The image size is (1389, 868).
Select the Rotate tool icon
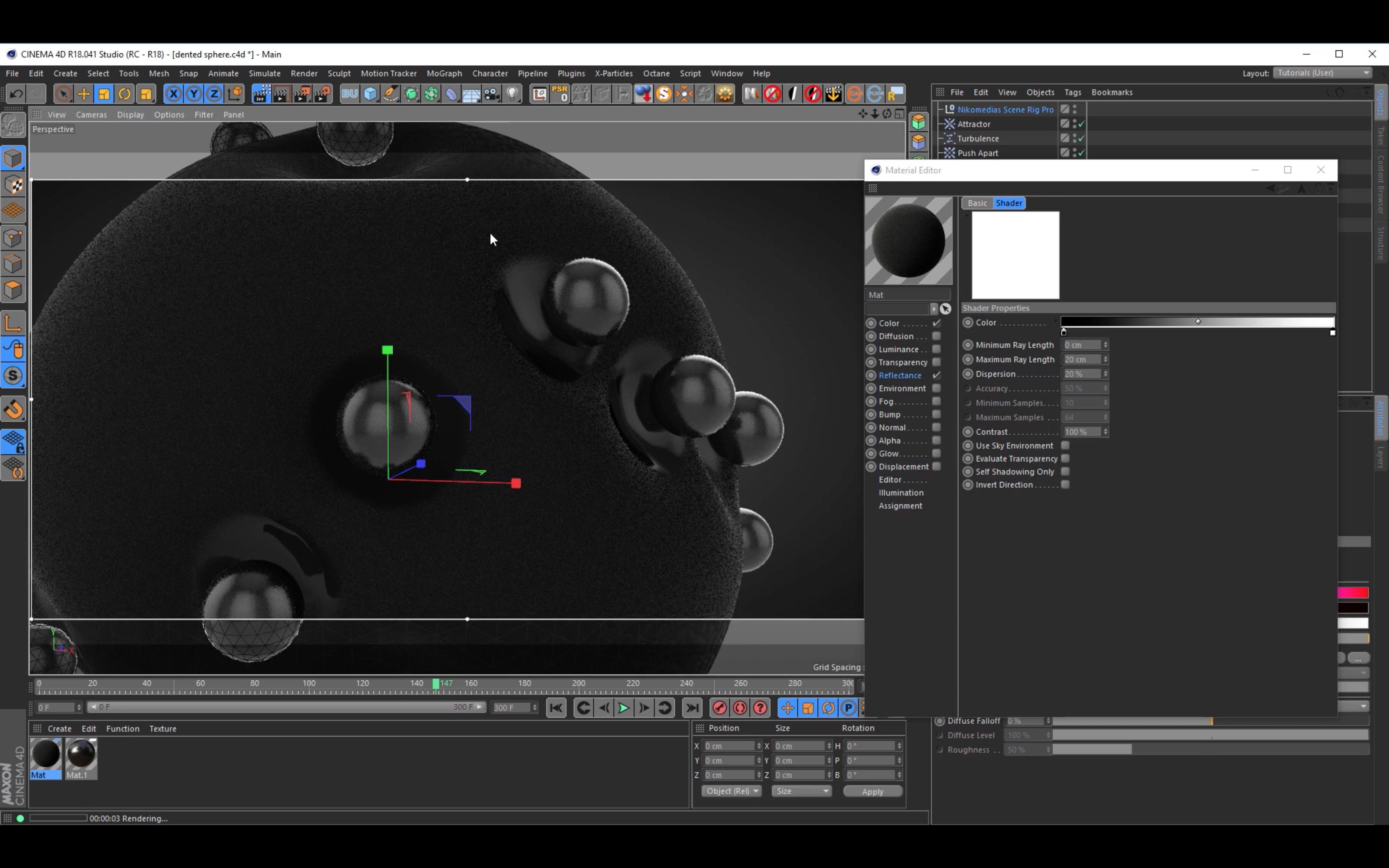tap(124, 93)
